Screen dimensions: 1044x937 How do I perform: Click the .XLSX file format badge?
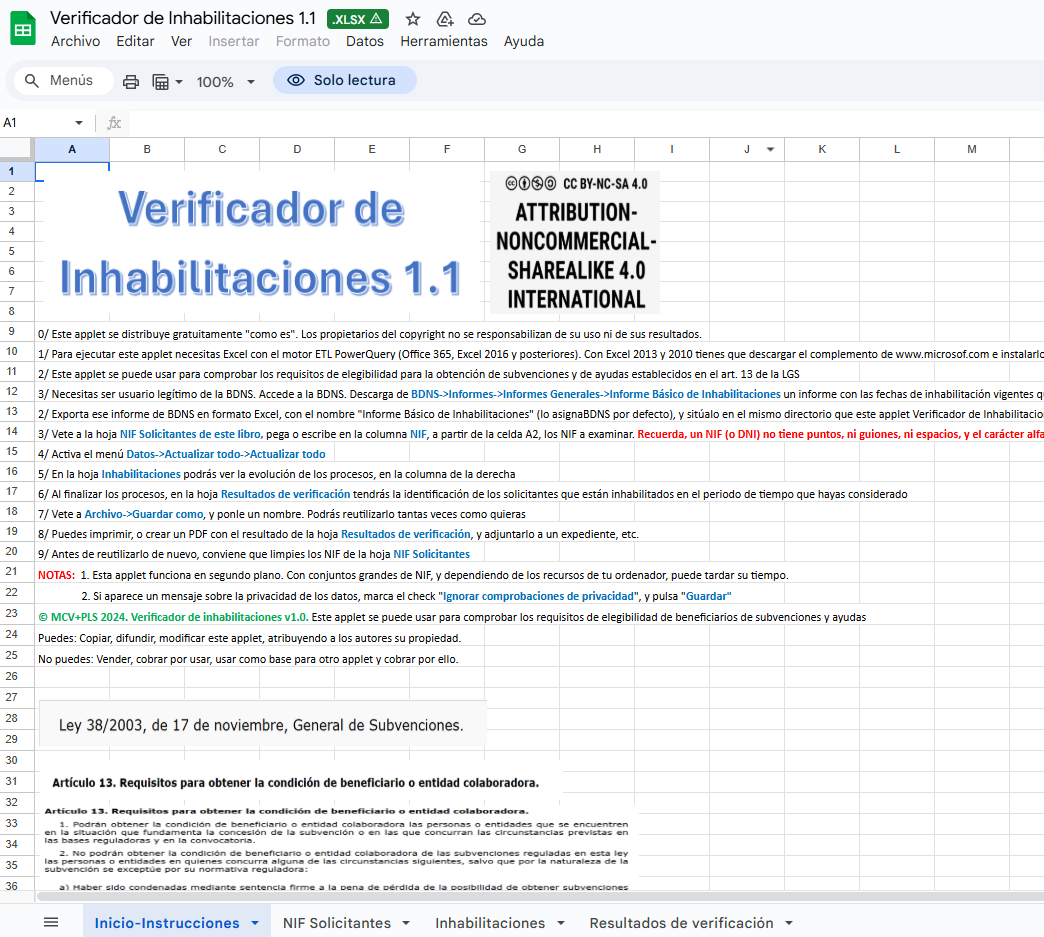point(358,19)
